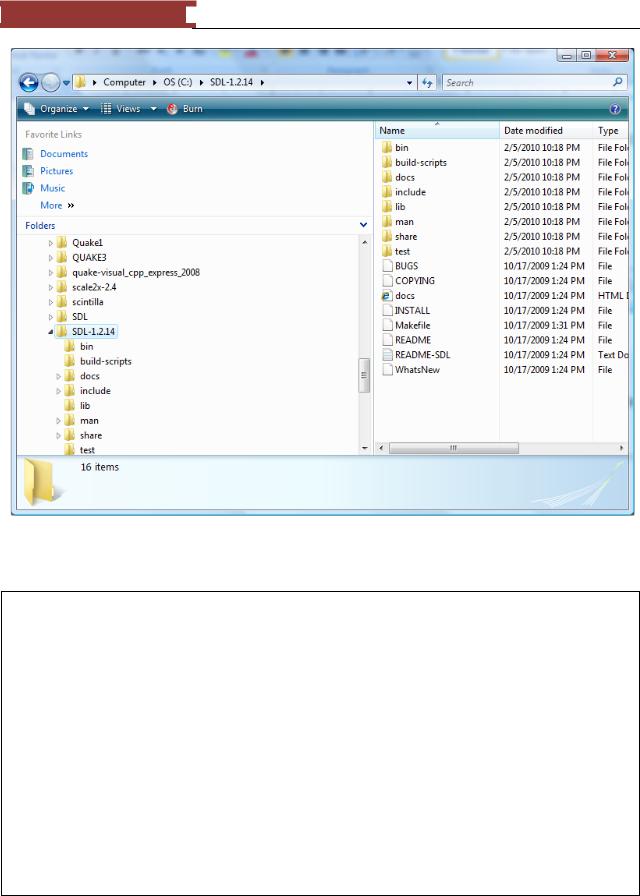Click the Burn toolbar button
The width and height of the screenshot is (640, 896).
(x=185, y=109)
